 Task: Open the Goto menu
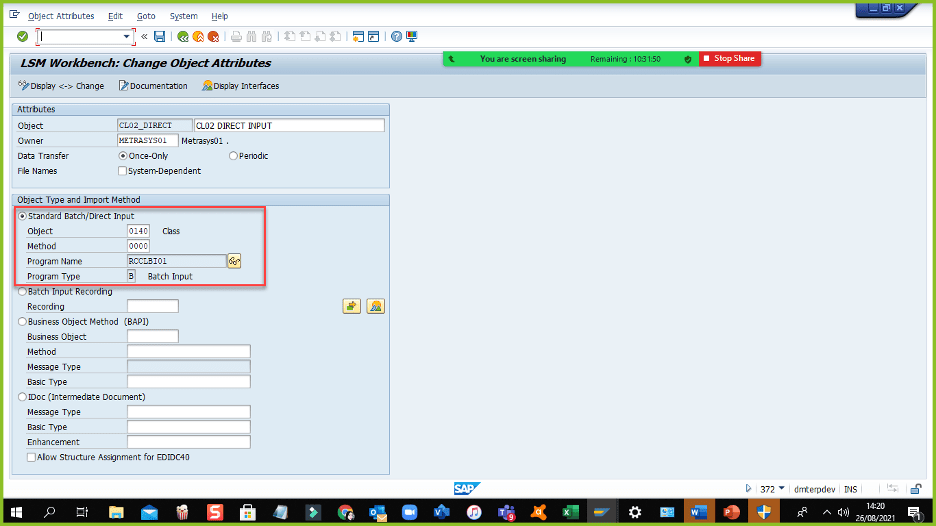pyautogui.click(x=146, y=16)
